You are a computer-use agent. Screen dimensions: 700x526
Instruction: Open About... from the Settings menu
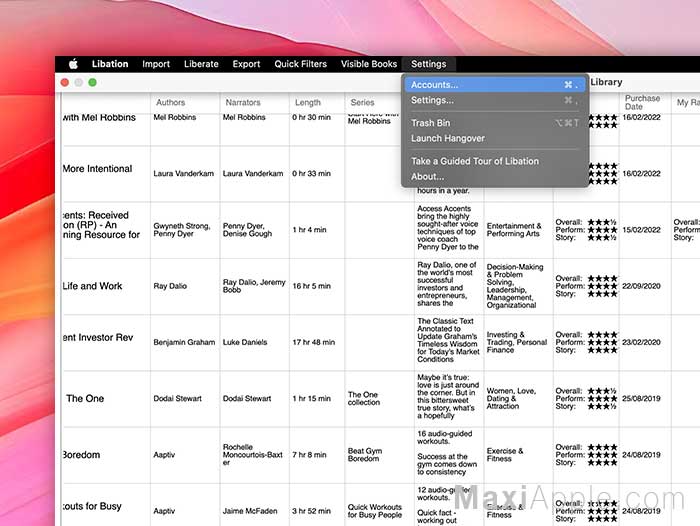[495, 177]
